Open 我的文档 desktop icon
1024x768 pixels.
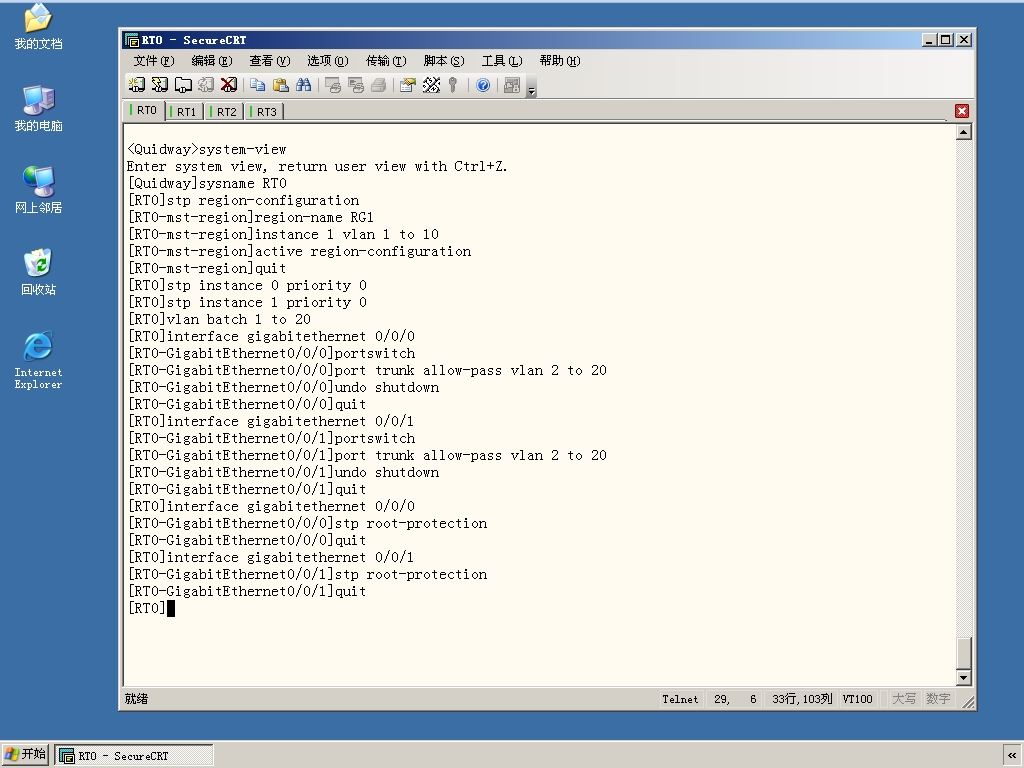(x=38, y=26)
